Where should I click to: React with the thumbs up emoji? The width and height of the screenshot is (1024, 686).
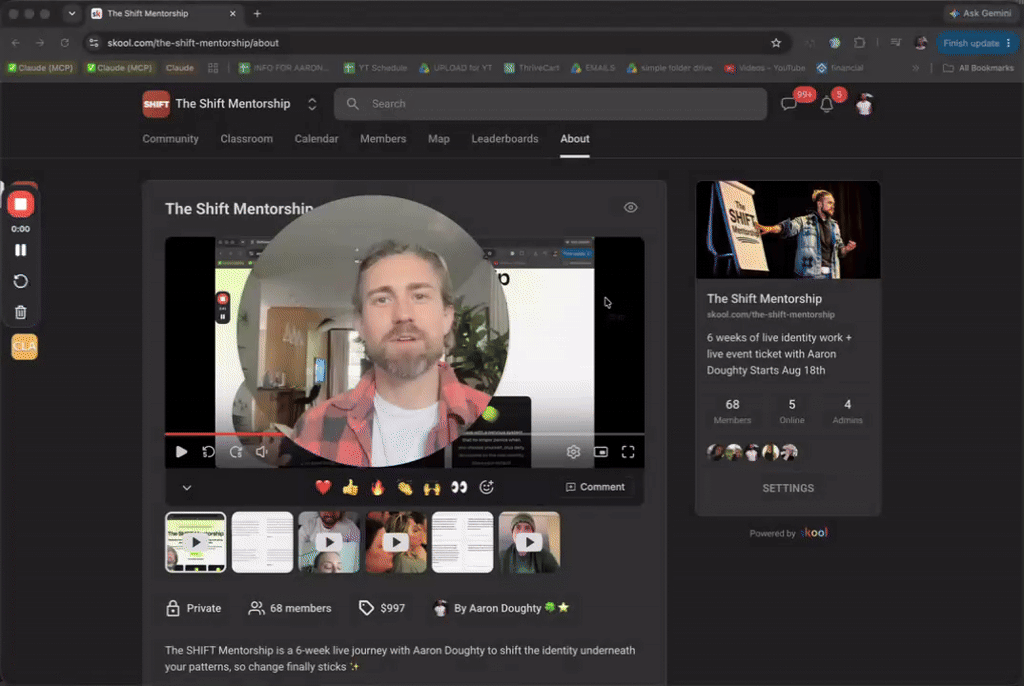[x=350, y=487]
